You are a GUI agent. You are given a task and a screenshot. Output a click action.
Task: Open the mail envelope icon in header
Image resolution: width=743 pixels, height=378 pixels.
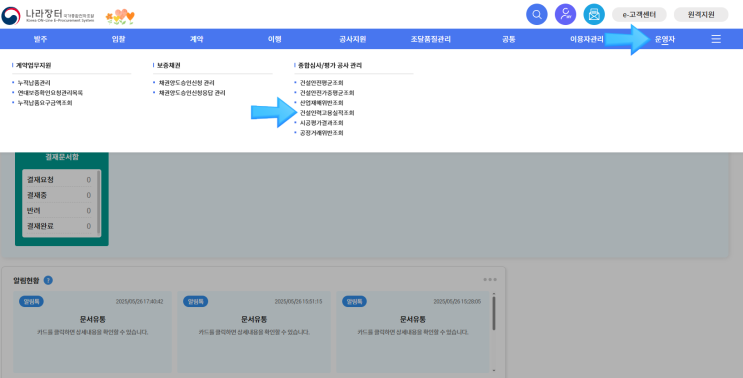tap(594, 15)
